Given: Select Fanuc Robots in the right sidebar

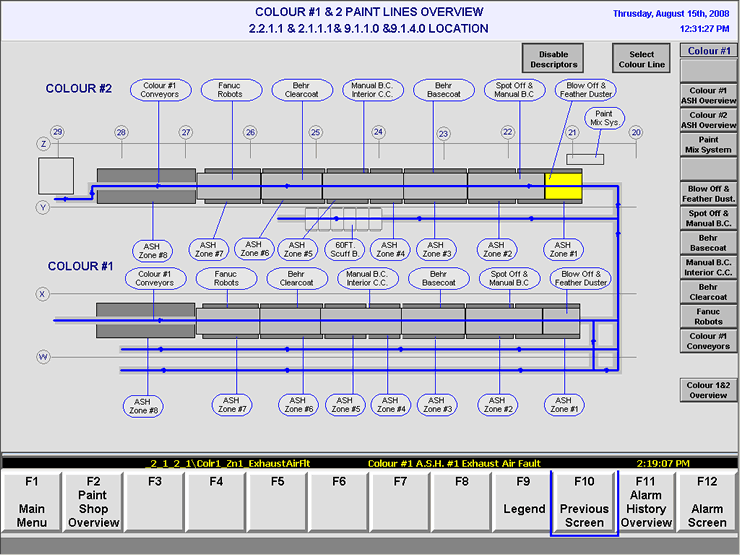Looking at the screenshot, I should pyautogui.click(x=708, y=316).
